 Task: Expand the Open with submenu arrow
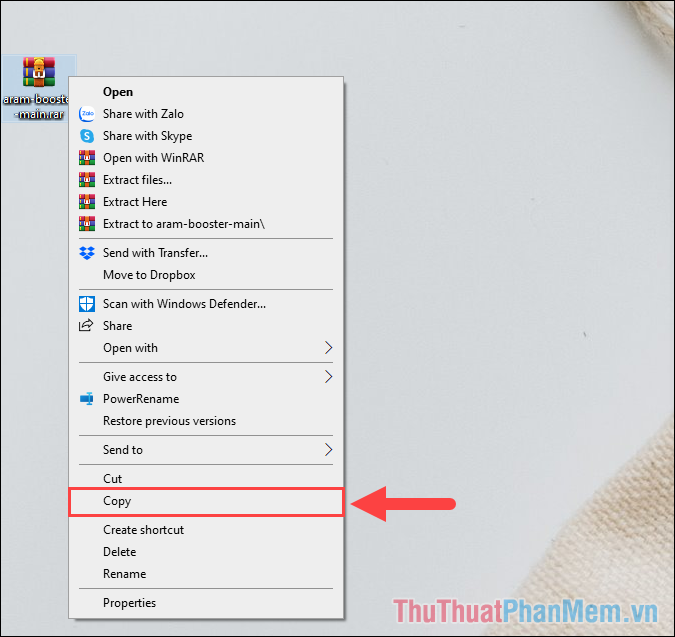(328, 348)
